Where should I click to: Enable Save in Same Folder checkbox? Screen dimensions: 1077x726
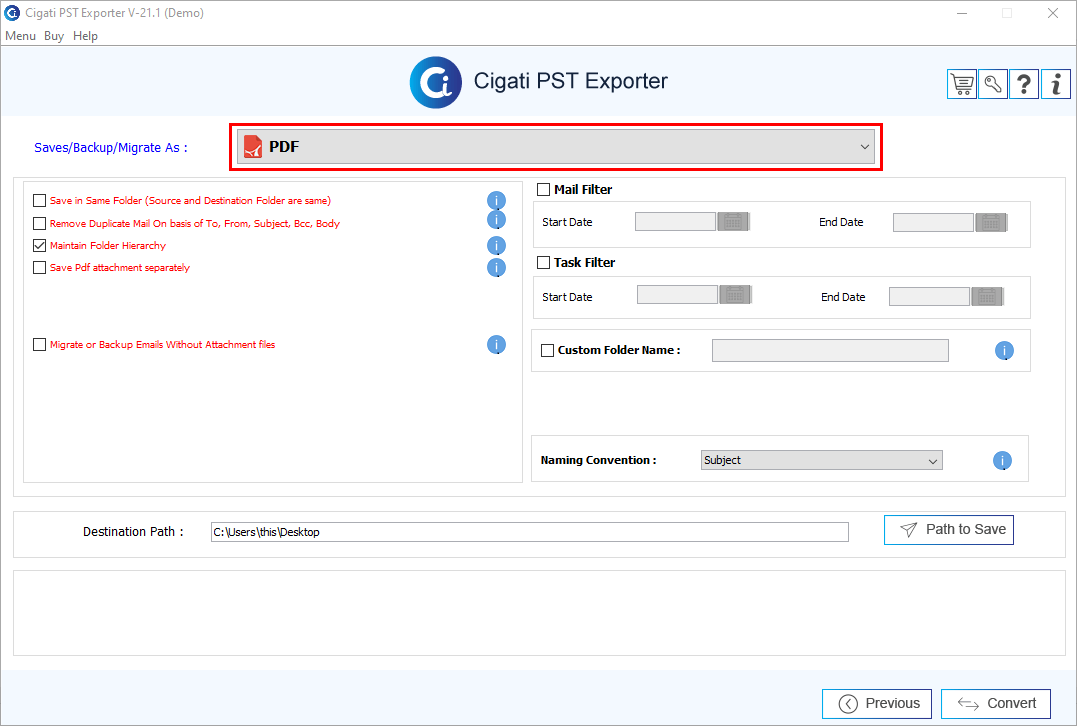click(39, 201)
